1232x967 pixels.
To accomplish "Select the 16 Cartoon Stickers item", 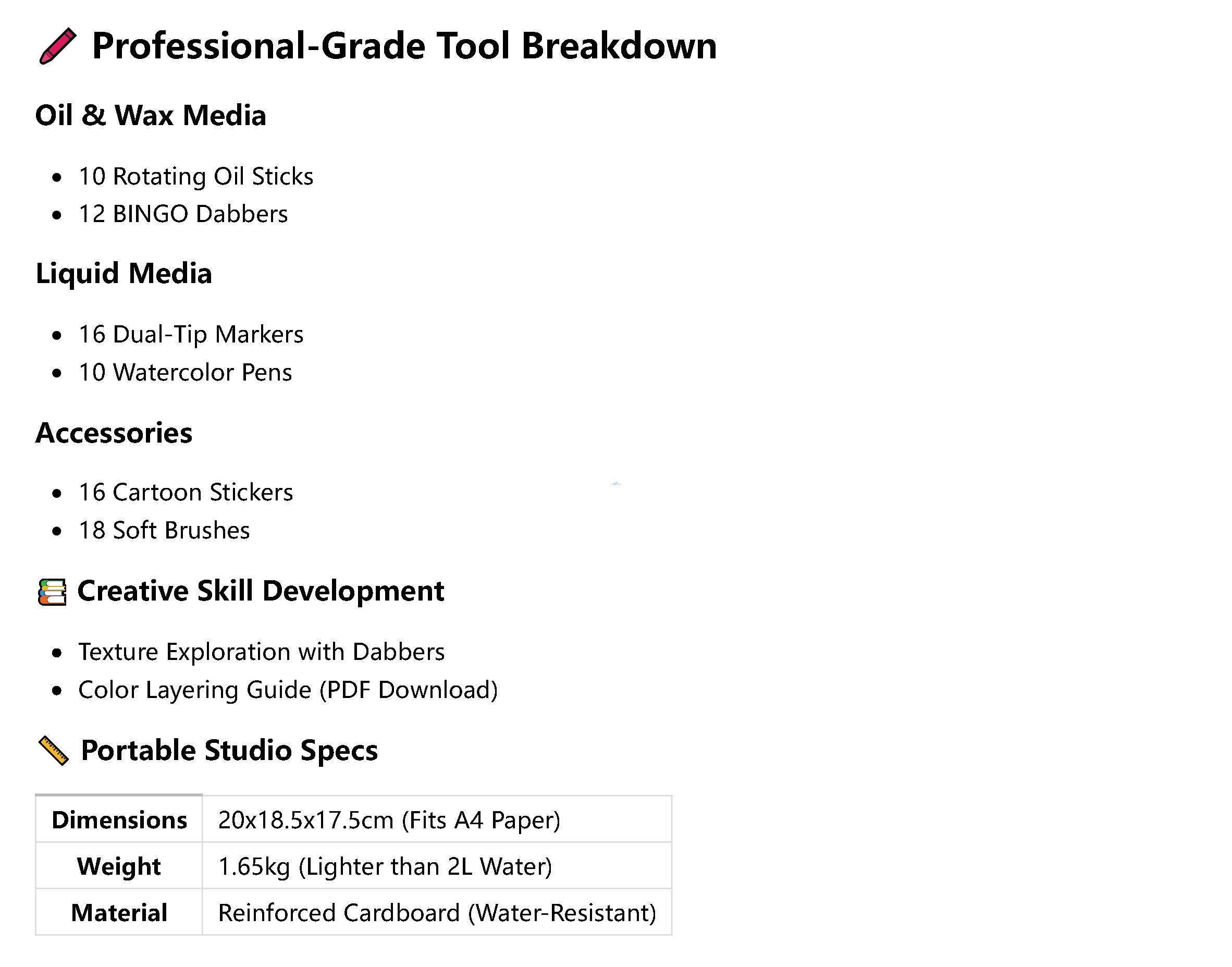I will 186,493.
